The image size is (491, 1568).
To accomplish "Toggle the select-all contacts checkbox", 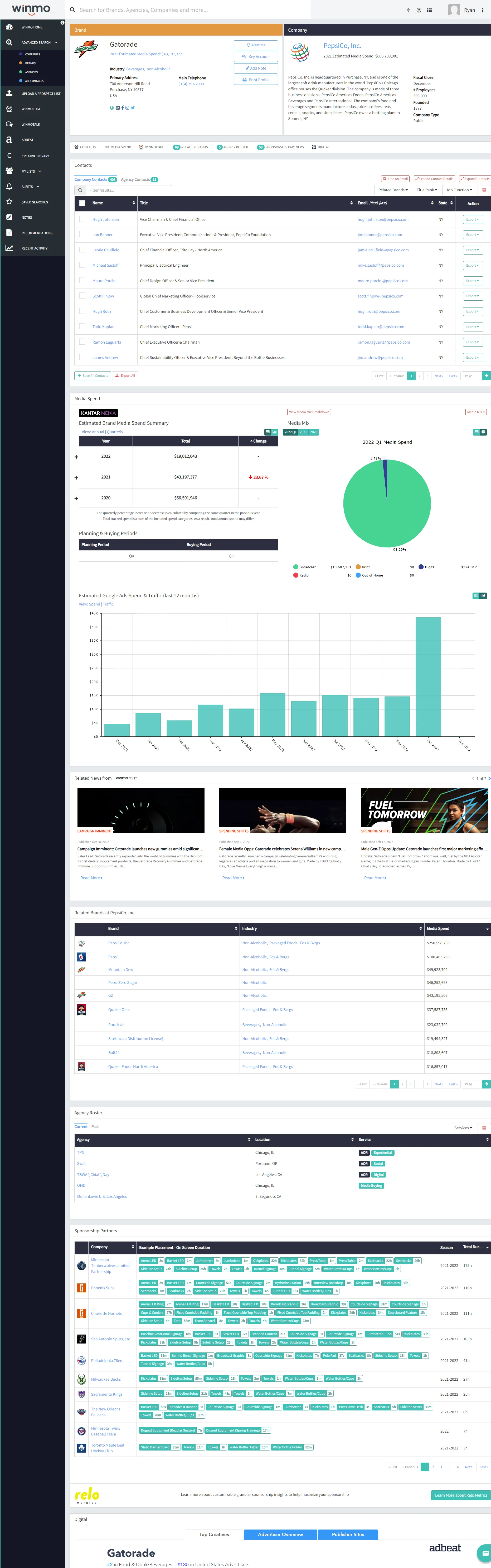I will tap(82, 203).
